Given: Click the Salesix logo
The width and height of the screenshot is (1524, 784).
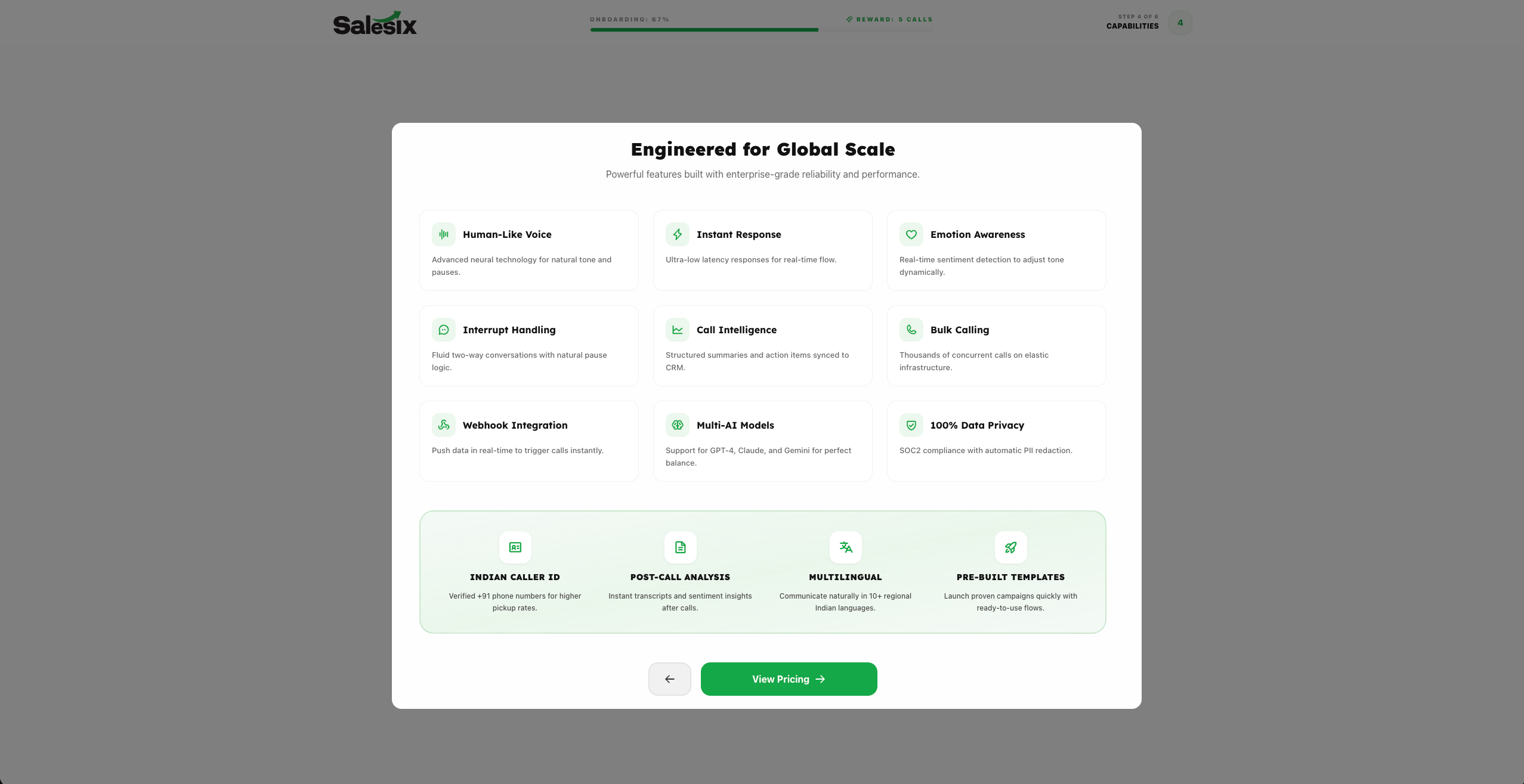Looking at the screenshot, I should (374, 23).
